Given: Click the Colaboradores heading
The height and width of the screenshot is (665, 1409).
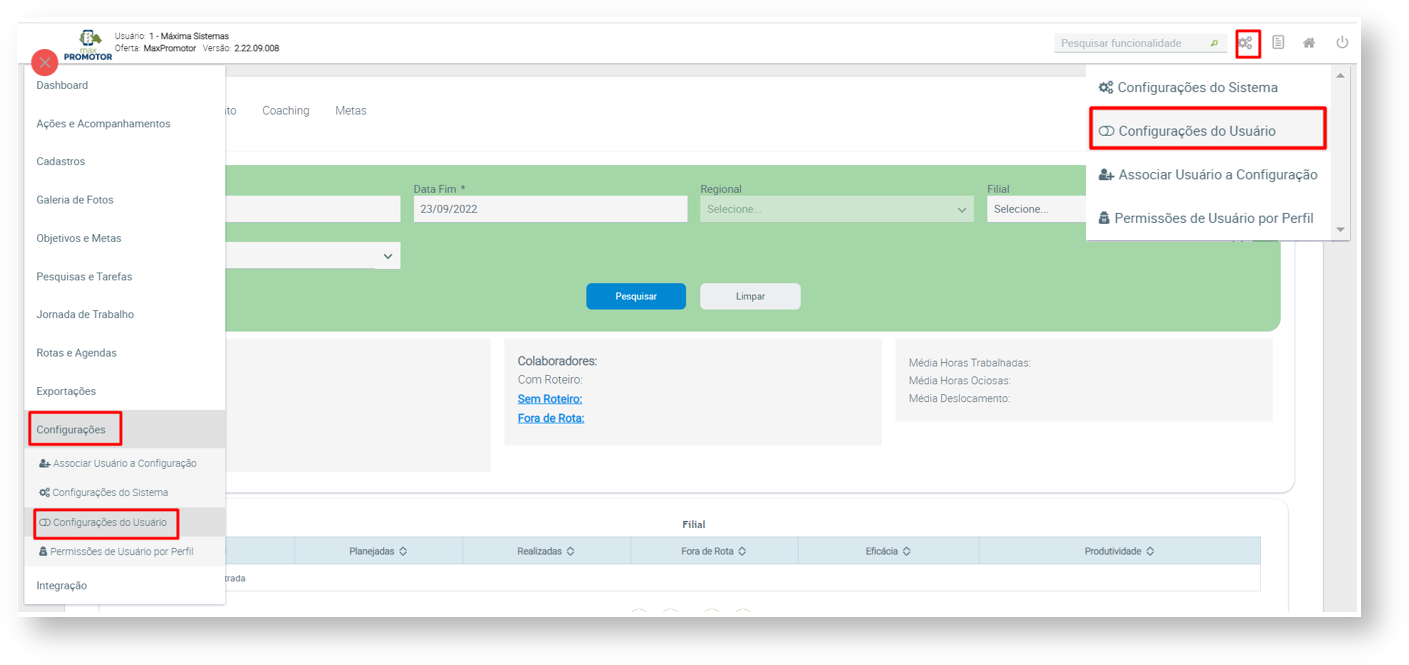Looking at the screenshot, I should coord(557,361).
